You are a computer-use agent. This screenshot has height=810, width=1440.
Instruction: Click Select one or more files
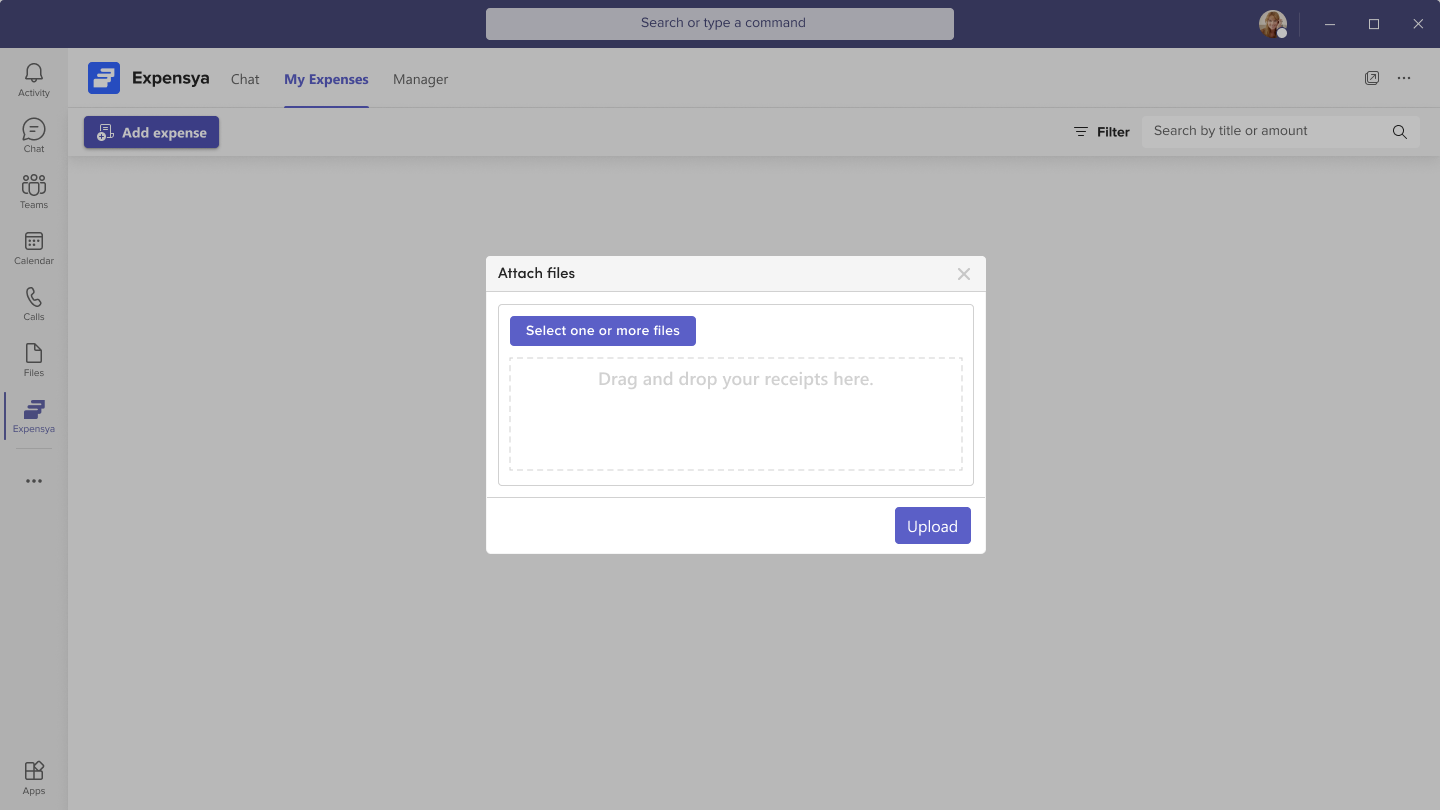603,331
